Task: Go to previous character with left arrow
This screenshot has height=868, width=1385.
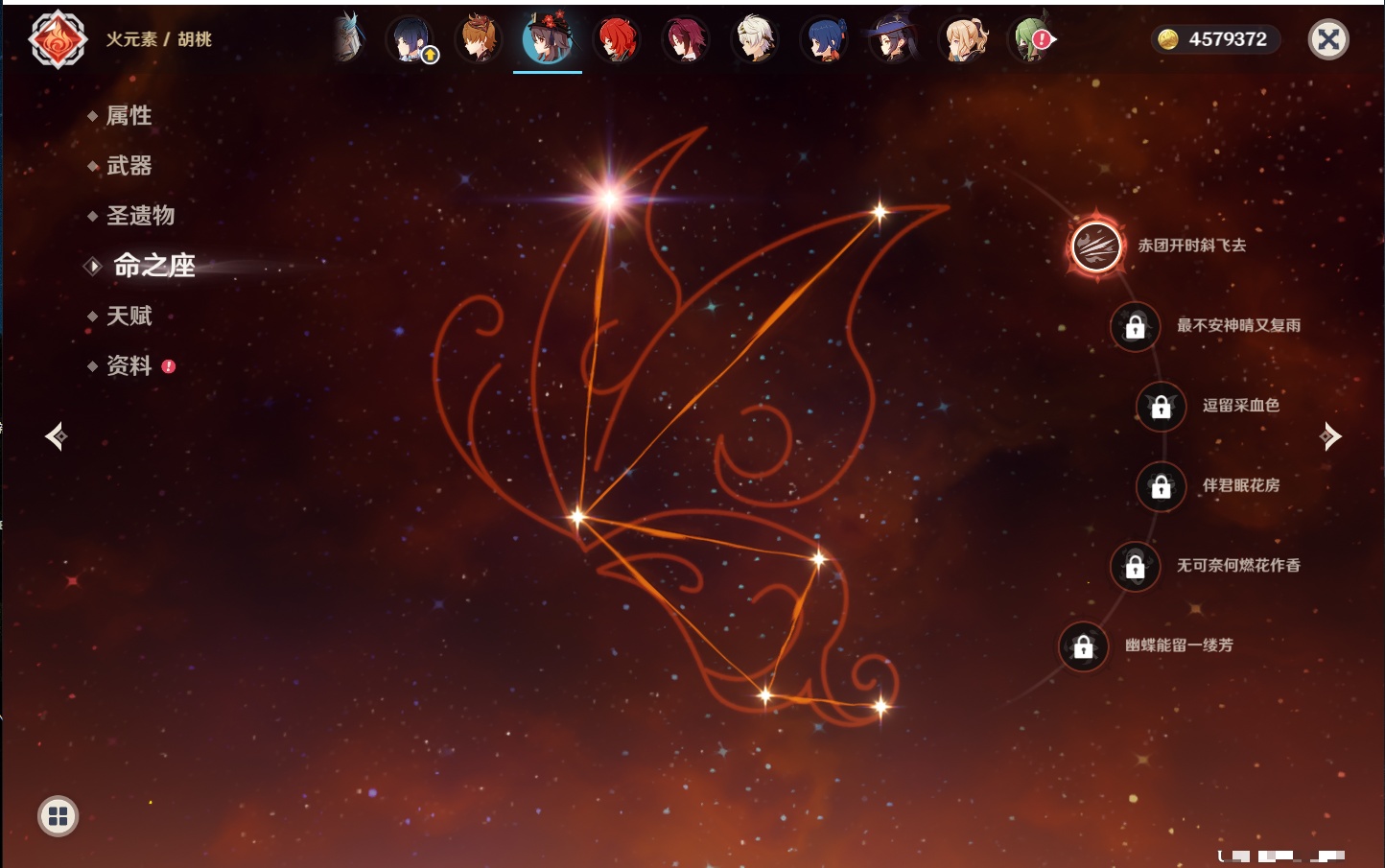Action: point(57,436)
